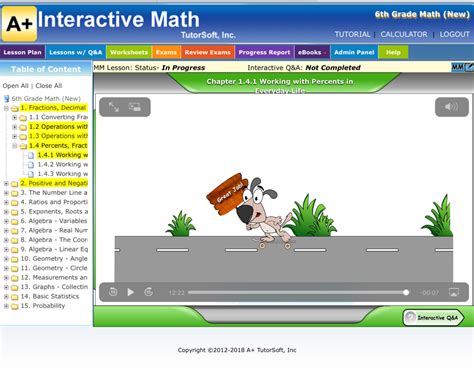
Task: Open the Review Exams tab
Action: coord(208,52)
